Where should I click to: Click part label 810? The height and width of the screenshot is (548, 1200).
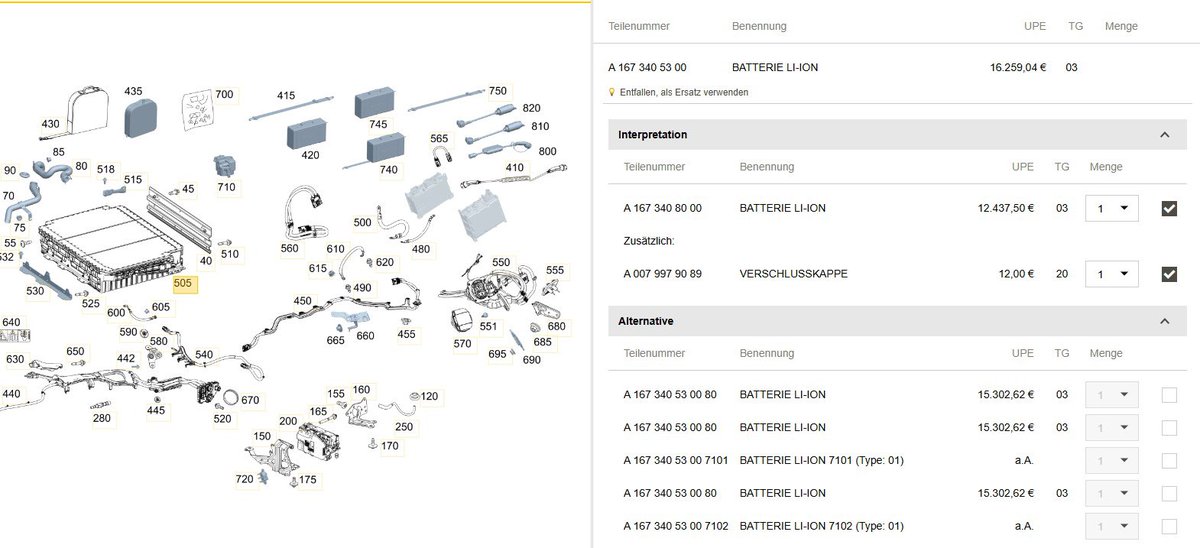coord(540,126)
